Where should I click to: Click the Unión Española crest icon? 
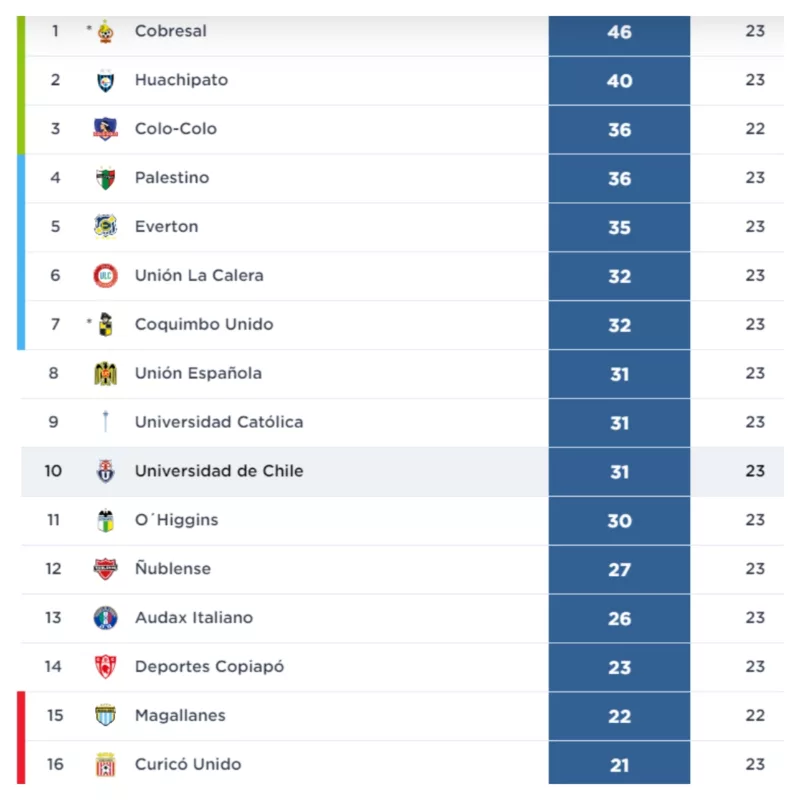(105, 374)
